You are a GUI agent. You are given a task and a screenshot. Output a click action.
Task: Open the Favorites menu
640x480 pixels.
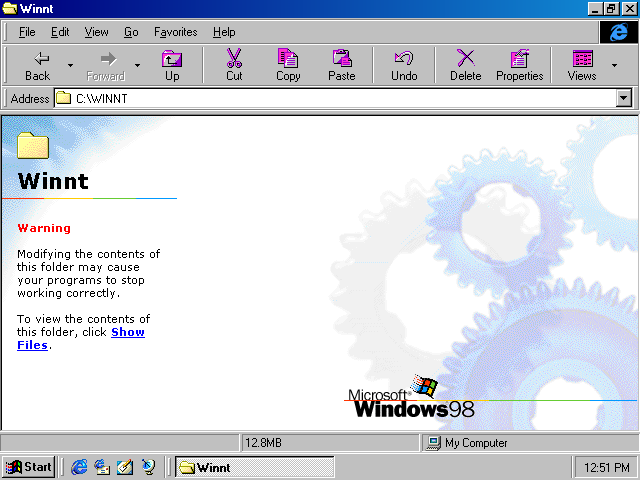(176, 32)
